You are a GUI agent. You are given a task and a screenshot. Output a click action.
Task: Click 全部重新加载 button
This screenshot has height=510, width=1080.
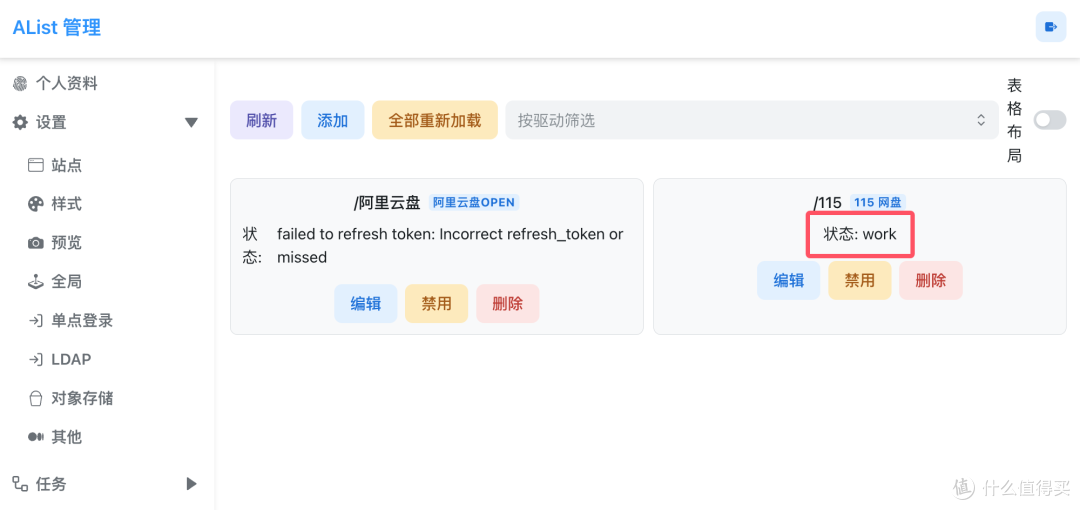(x=435, y=120)
